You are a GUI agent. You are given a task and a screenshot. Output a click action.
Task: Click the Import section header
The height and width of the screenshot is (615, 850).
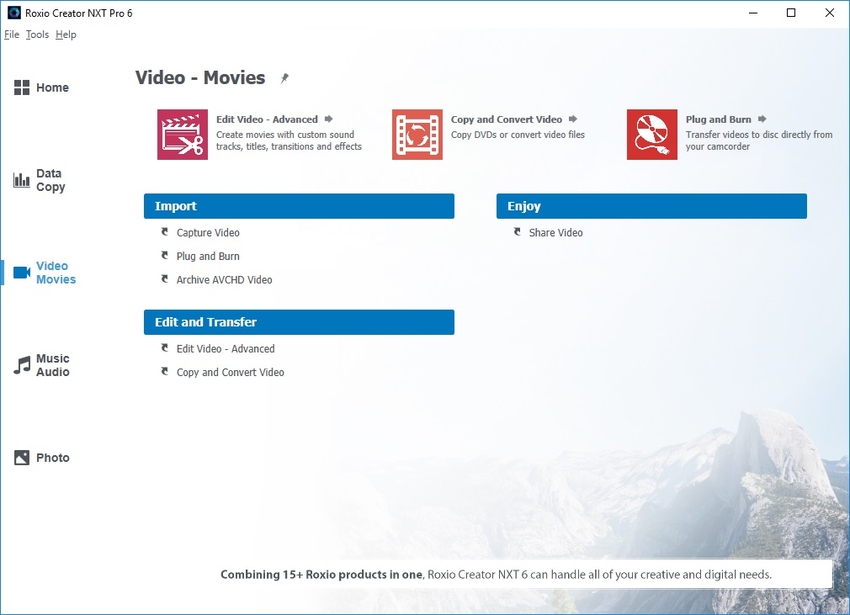click(299, 206)
